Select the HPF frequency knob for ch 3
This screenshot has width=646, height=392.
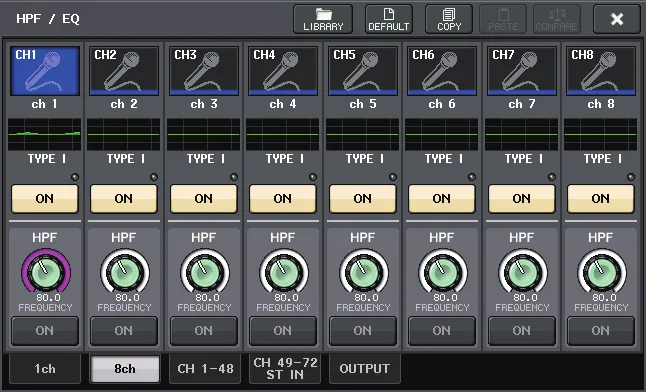205,272
